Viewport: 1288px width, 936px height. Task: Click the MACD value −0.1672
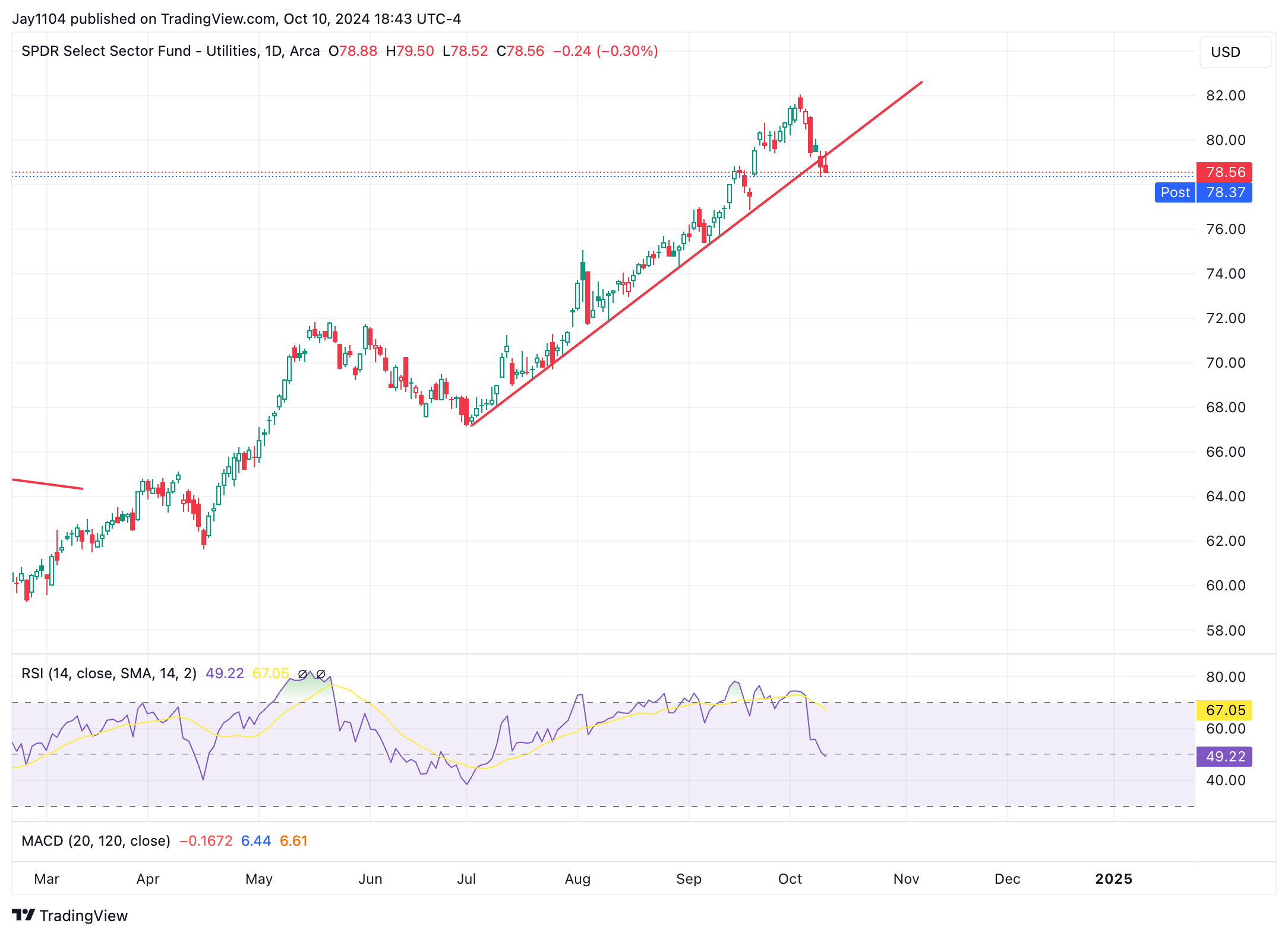click(x=206, y=841)
